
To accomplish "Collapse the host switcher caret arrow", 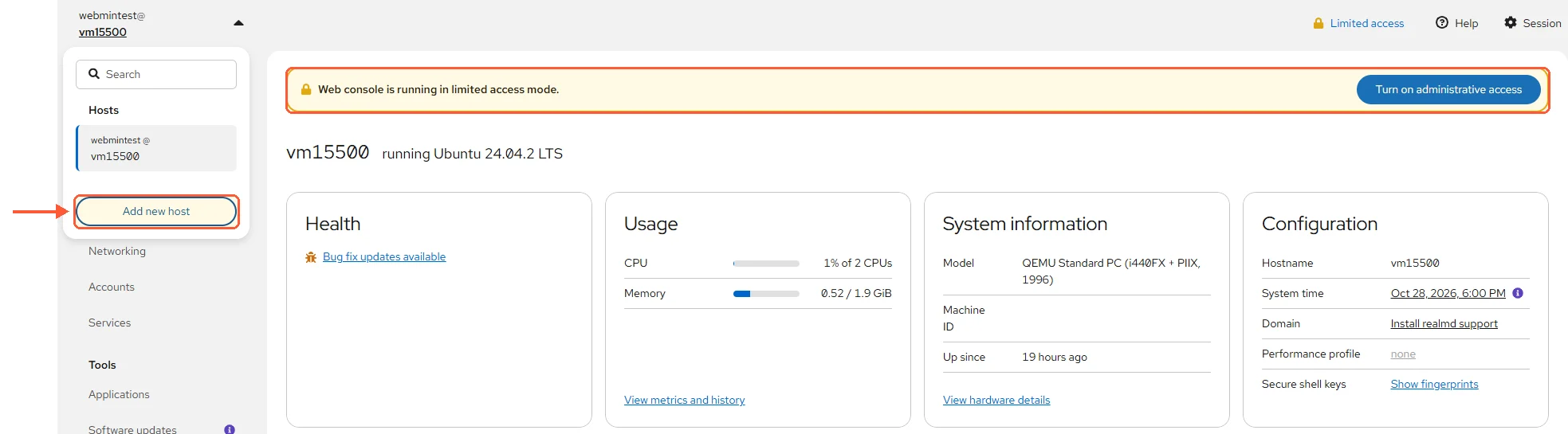I will [x=238, y=23].
